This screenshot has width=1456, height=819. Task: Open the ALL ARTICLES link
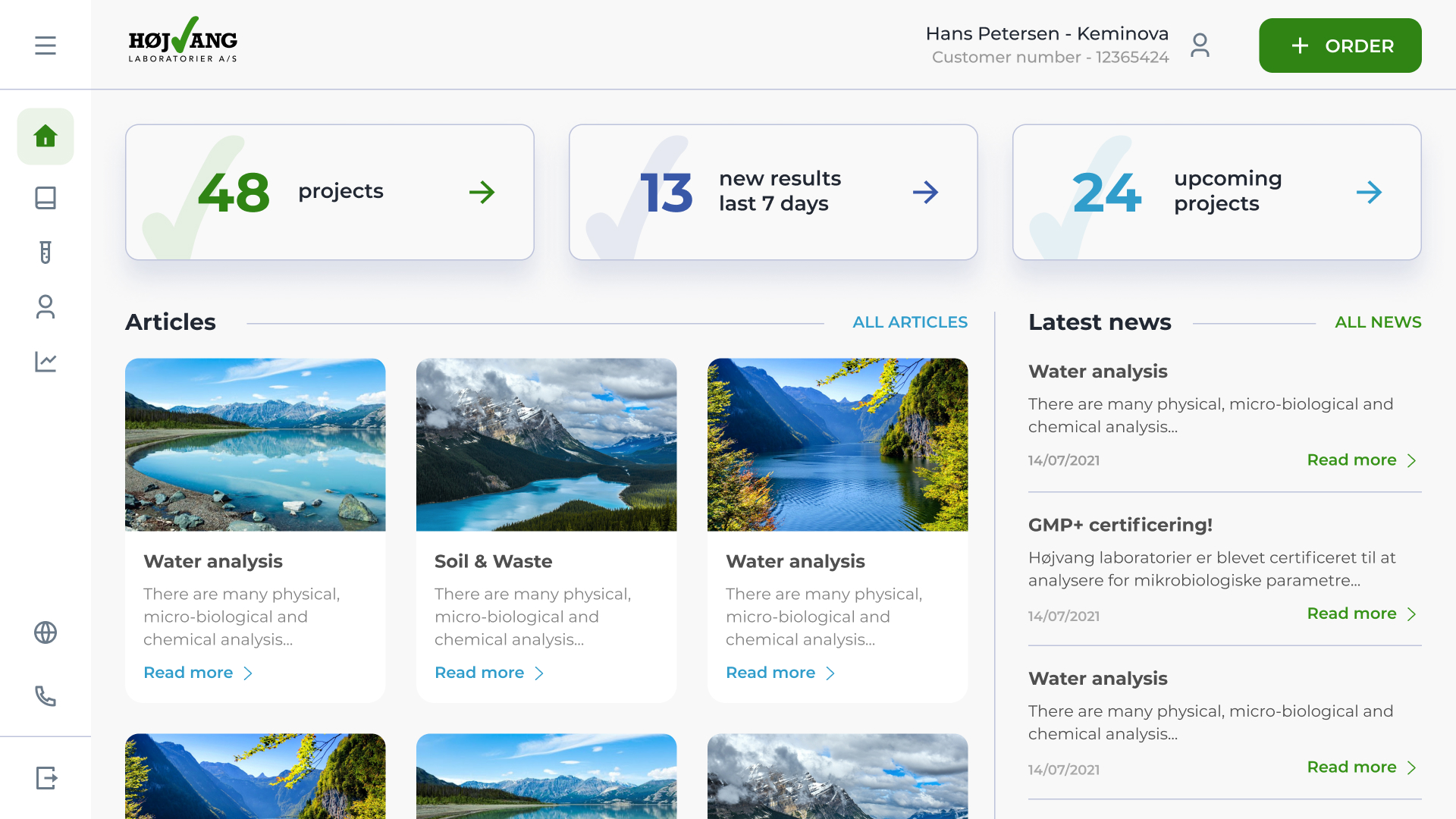click(x=910, y=322)
